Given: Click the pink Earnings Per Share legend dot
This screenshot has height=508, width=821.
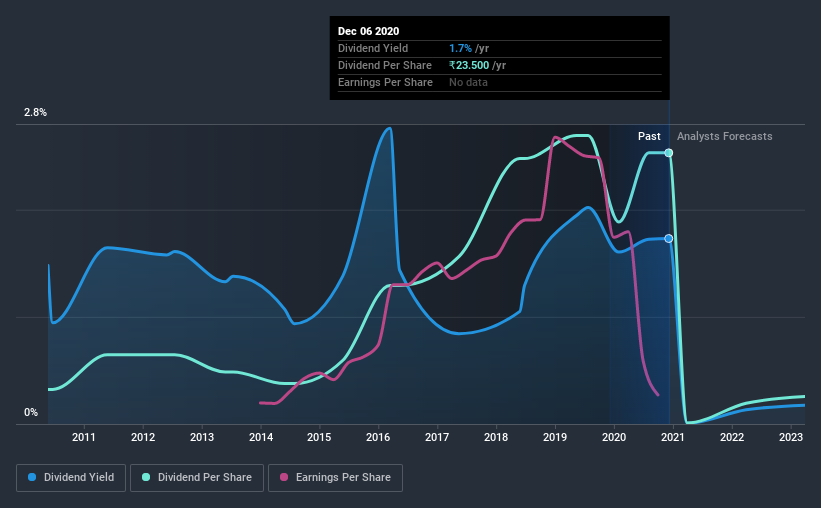Looking at the screenshot, I should tap(284, 477).
